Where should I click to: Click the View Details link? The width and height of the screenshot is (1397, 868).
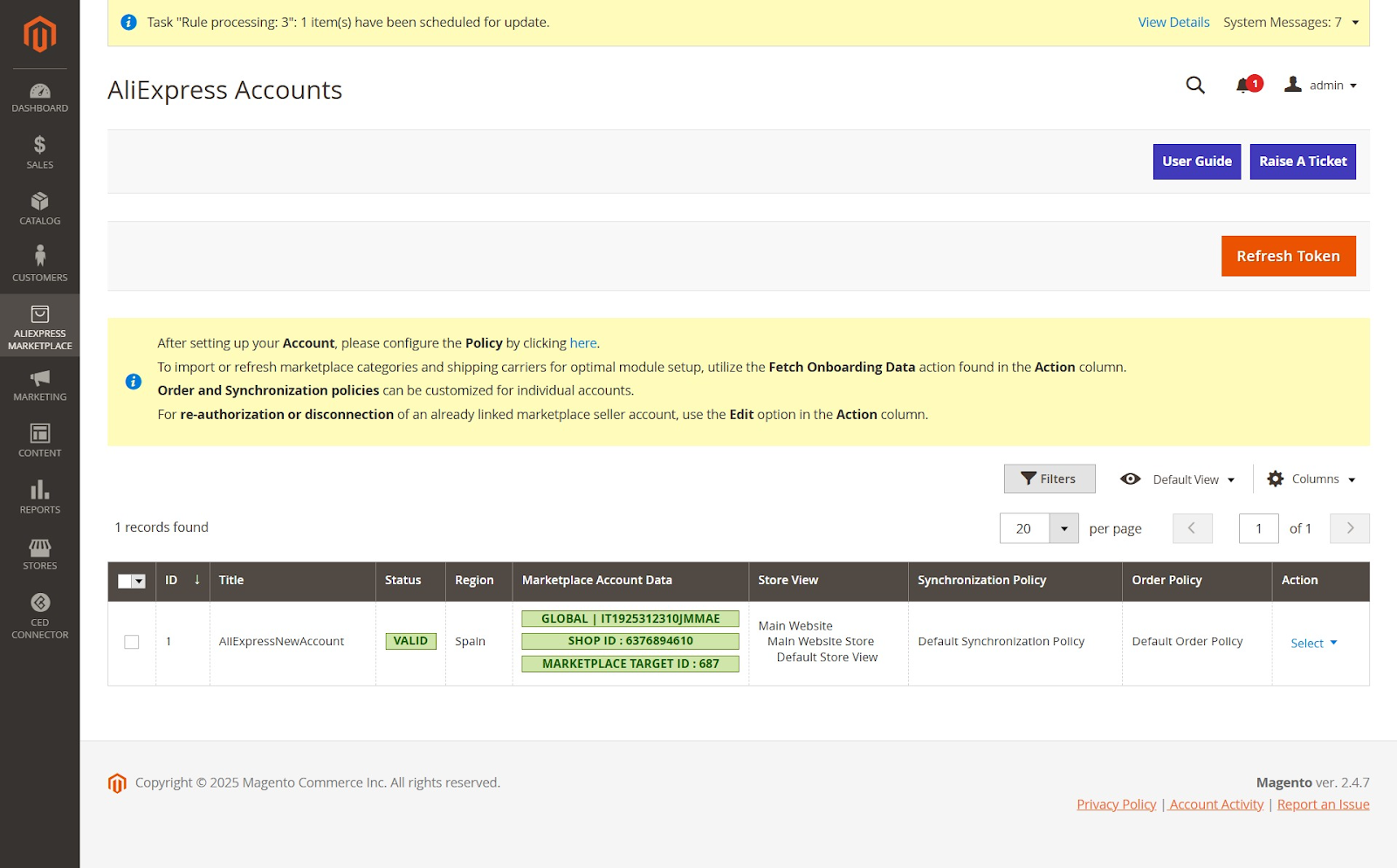(1173, 22)
